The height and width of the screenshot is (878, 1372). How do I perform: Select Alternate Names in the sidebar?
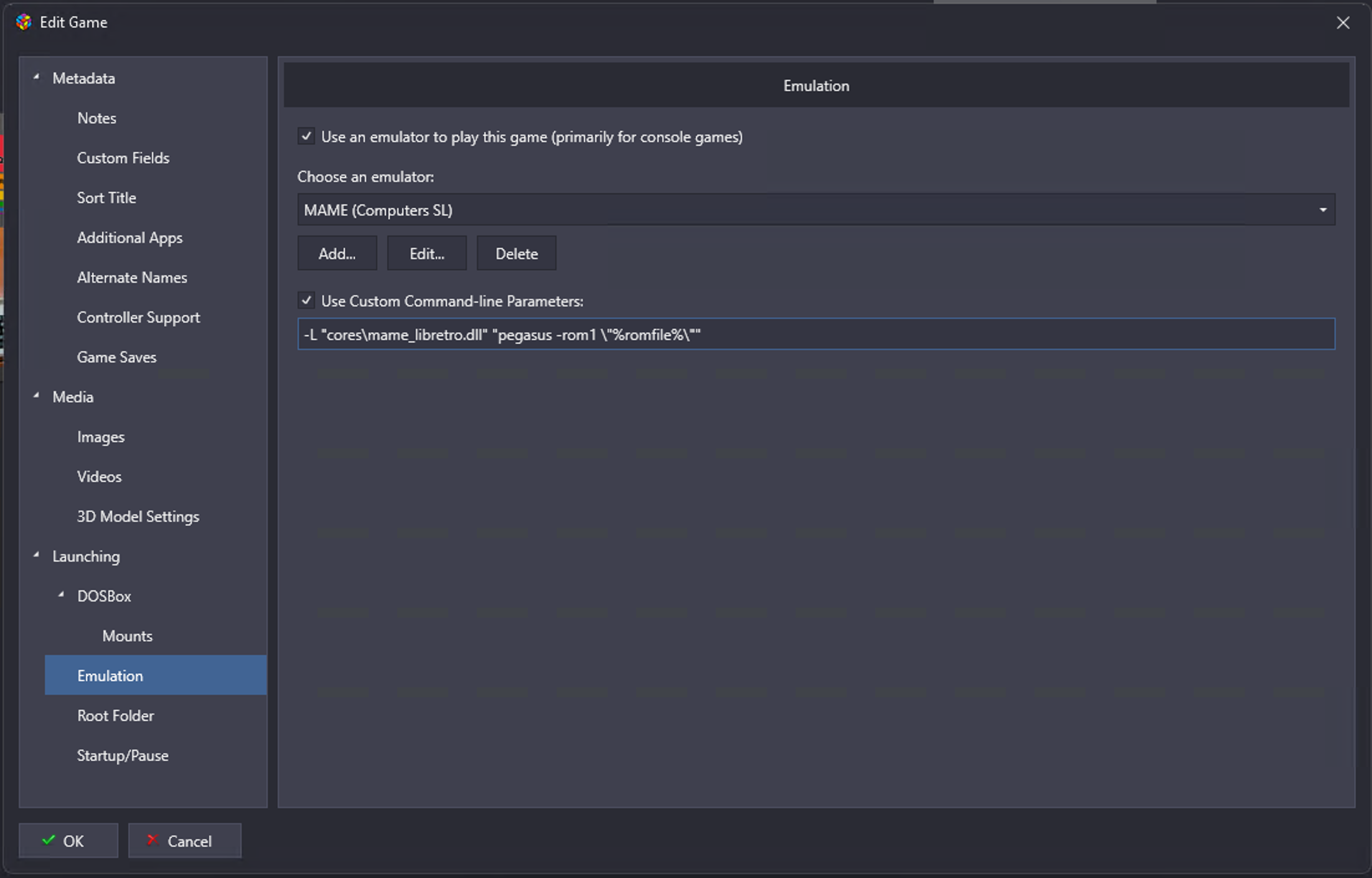click(x=132, y=278)
